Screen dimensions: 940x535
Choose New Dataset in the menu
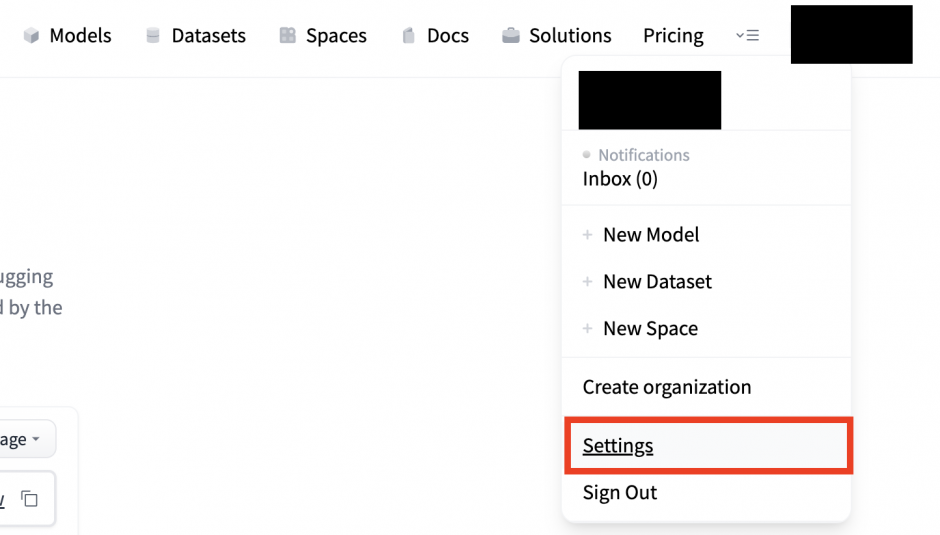coord(657,282)
